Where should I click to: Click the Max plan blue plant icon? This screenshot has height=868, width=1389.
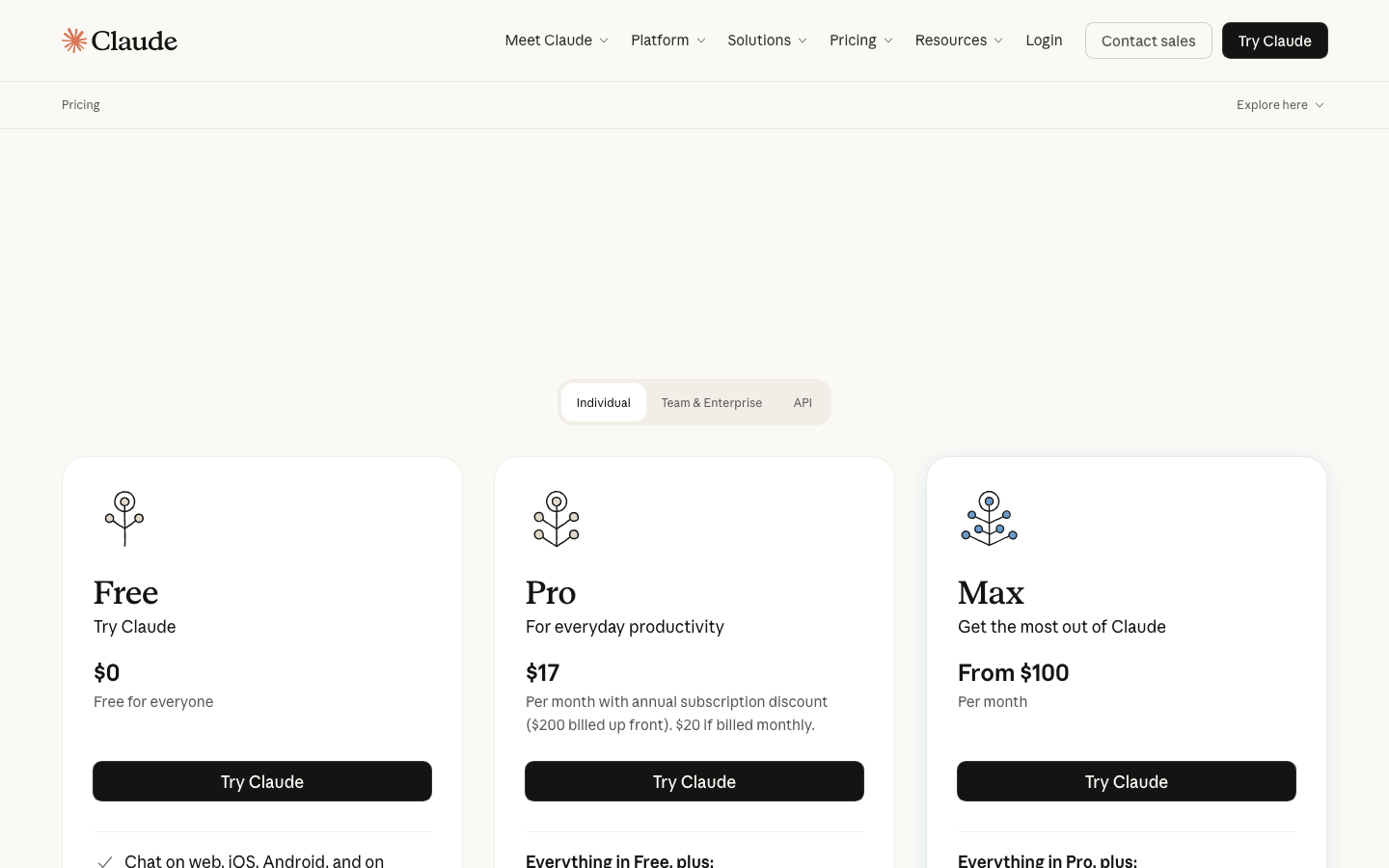click(990, 519)
